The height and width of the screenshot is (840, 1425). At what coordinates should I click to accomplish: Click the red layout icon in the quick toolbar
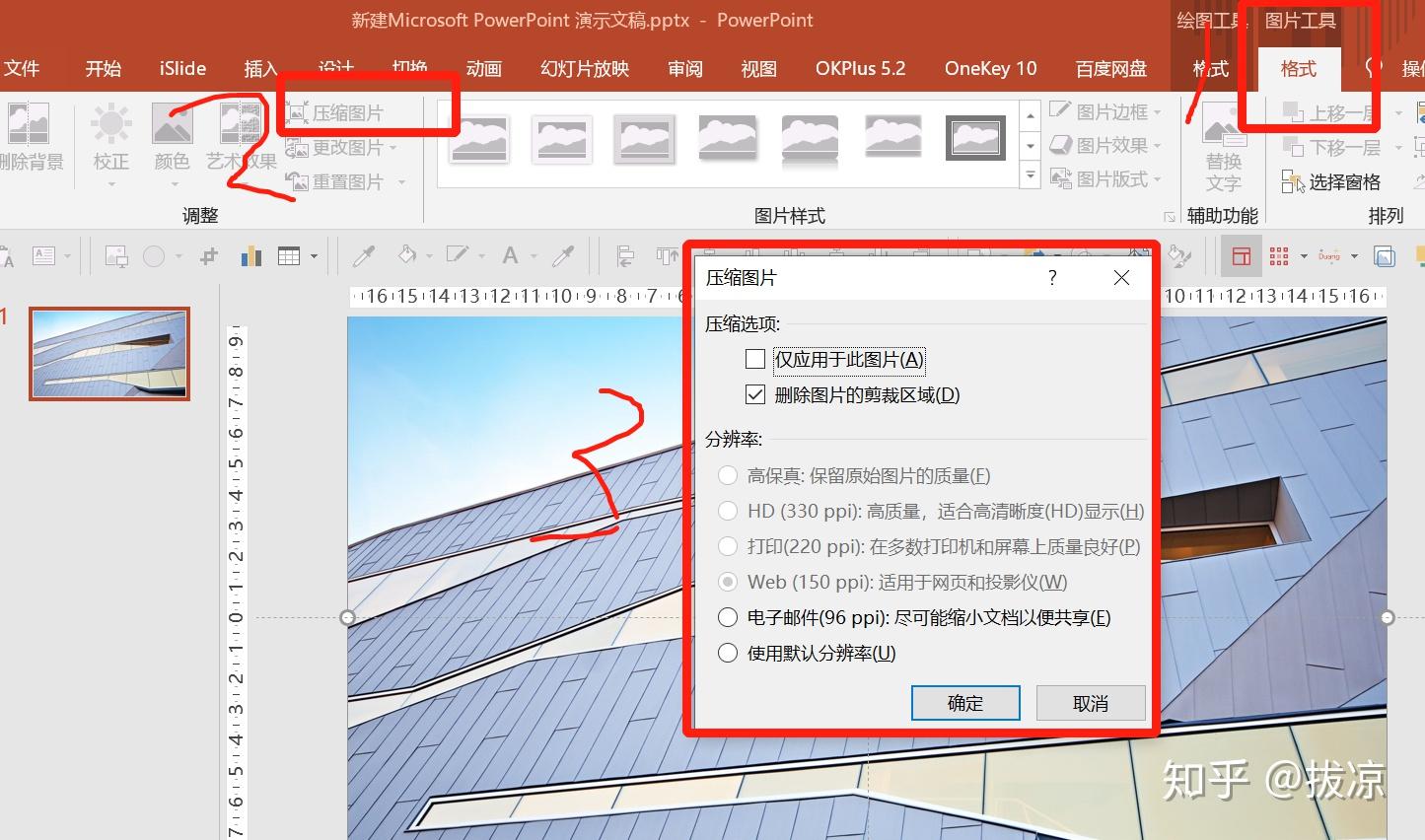1242,256
